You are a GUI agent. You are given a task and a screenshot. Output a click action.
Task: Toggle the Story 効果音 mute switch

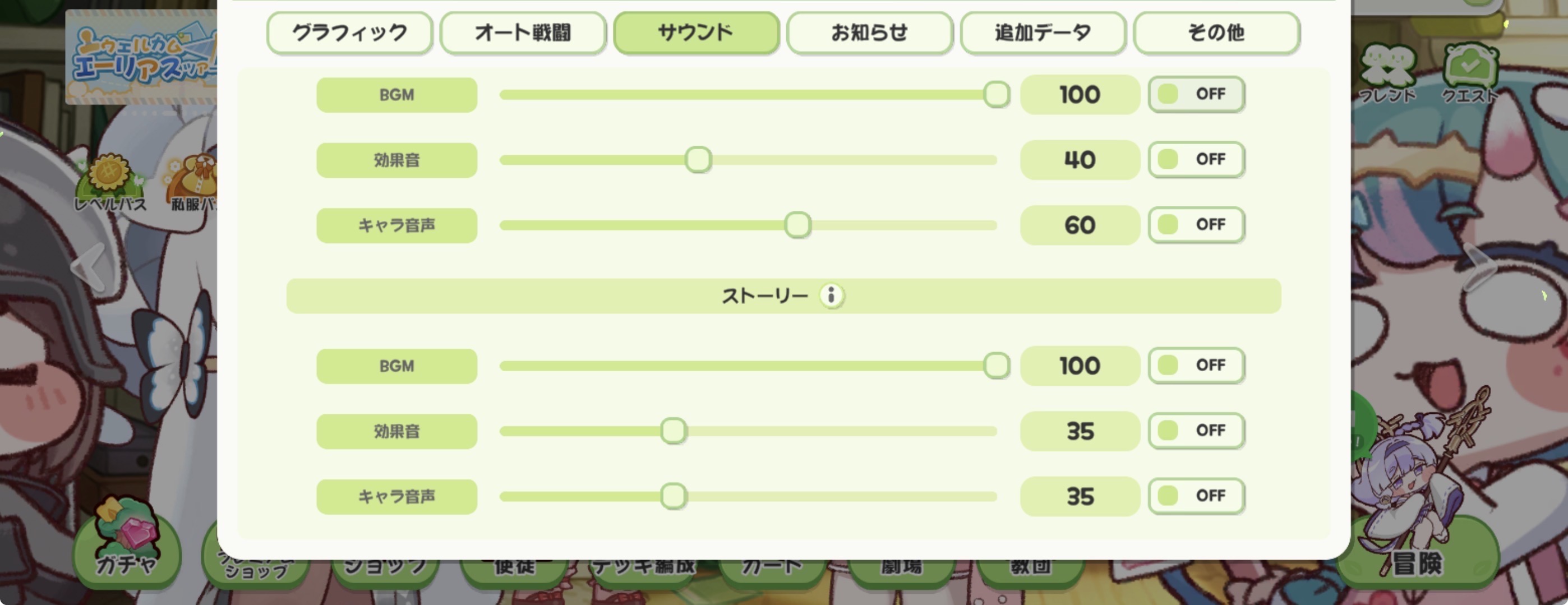pyautogui.click(x=1196, y=431)
